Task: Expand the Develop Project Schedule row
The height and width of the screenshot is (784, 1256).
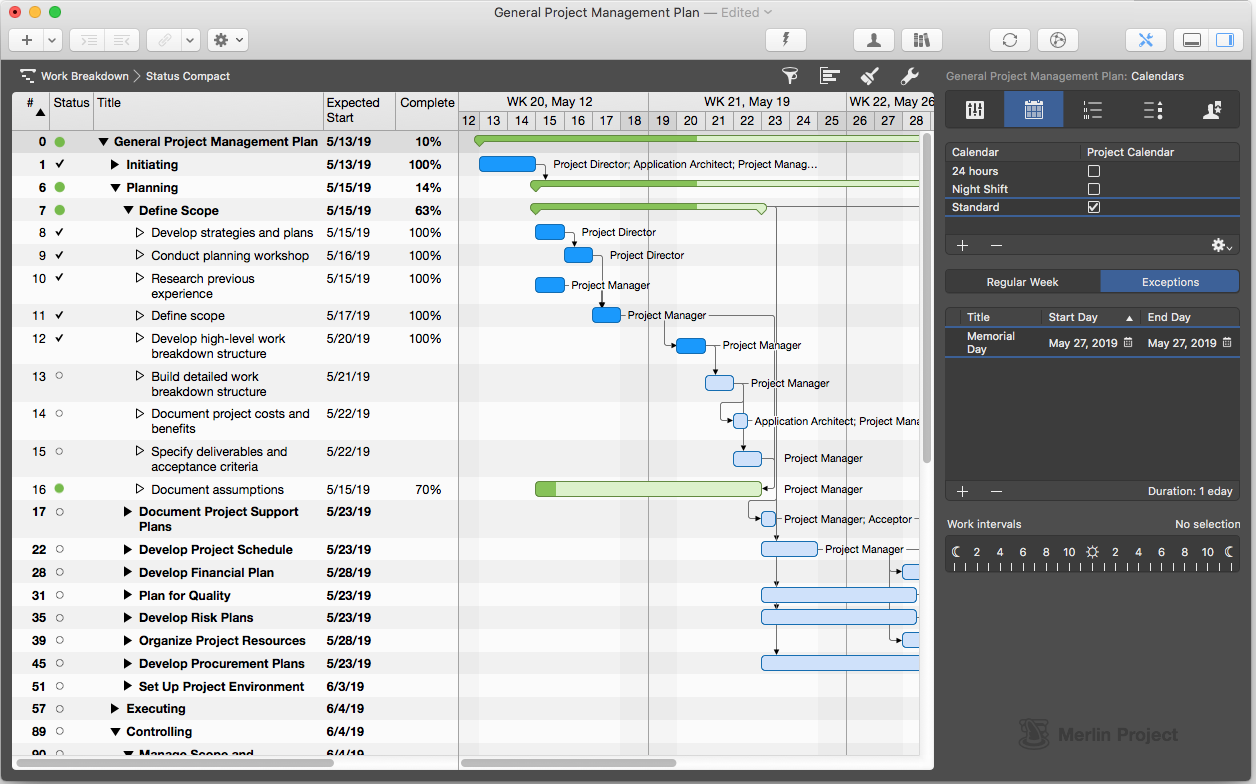Action: 127,549
